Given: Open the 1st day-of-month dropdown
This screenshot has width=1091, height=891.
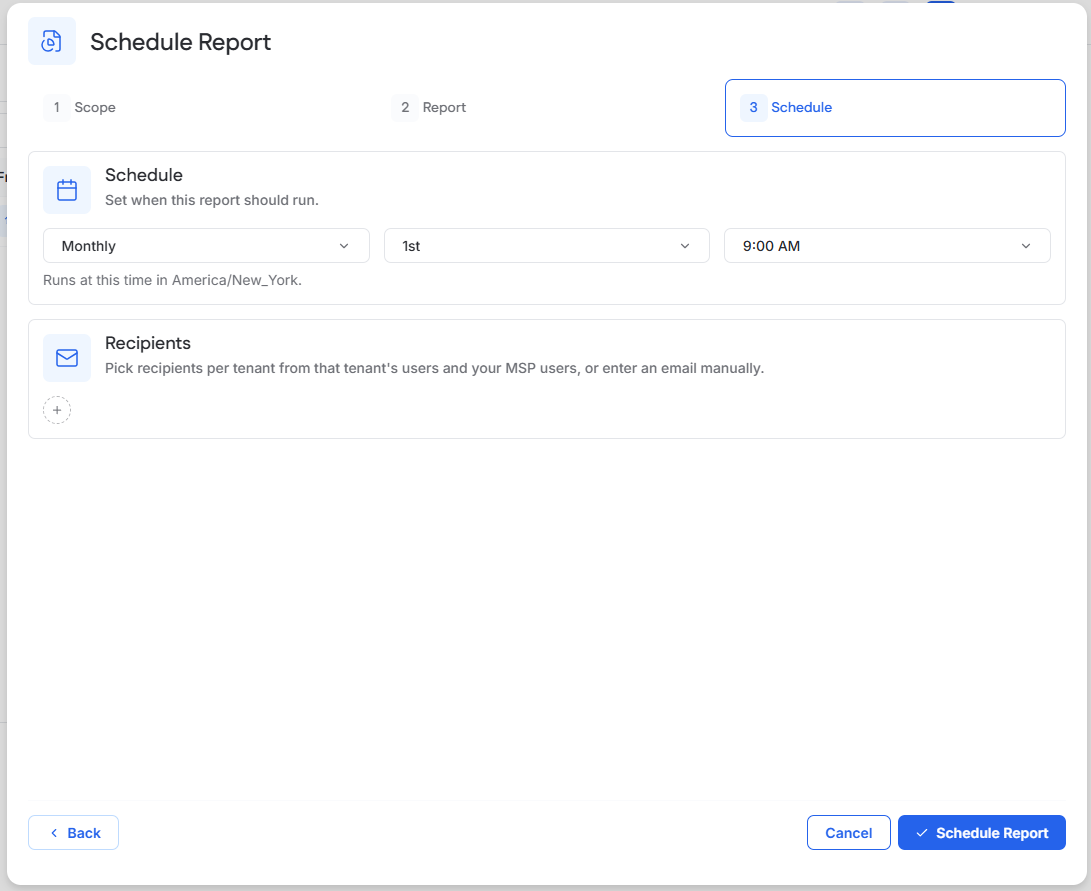Looking at the screenshot, I should click(547, 246).
